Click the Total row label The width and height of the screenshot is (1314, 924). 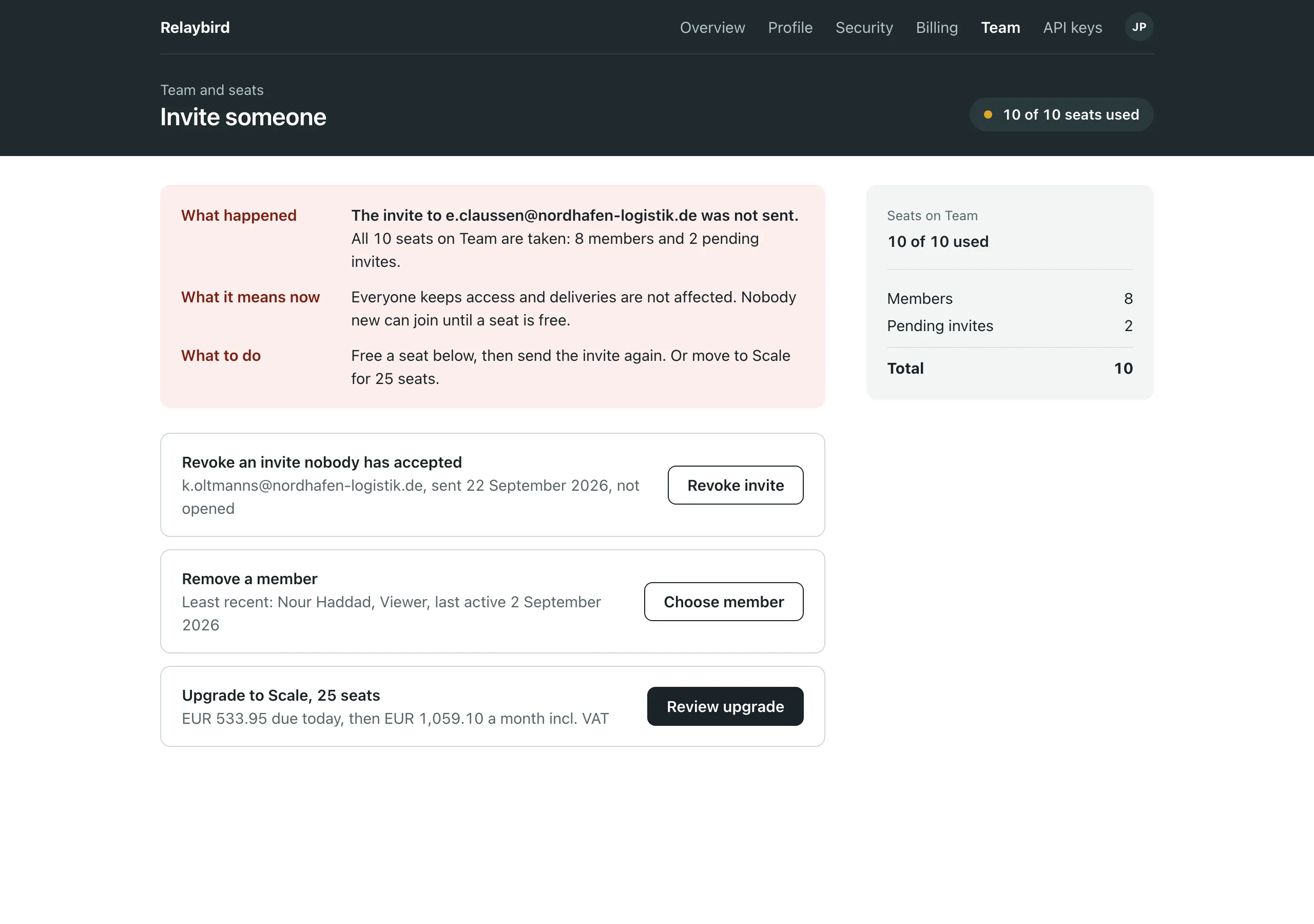coord(905,368)
